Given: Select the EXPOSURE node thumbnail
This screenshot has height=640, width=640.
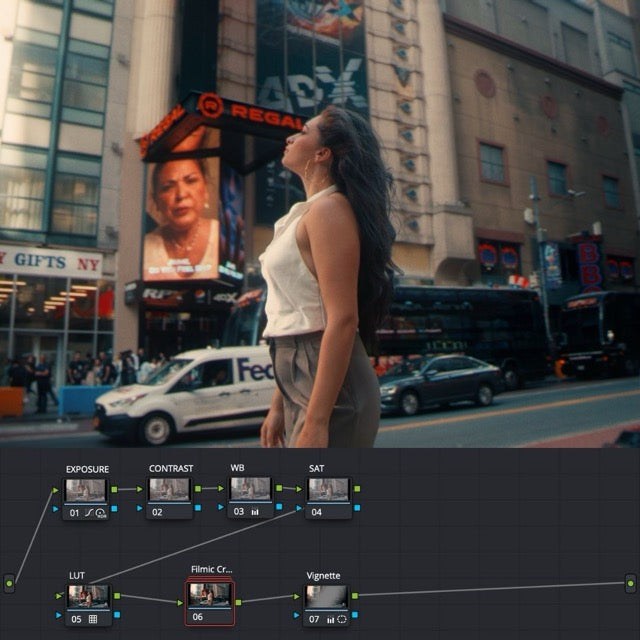Looking at the screenshot, I should tap(86, 490).
